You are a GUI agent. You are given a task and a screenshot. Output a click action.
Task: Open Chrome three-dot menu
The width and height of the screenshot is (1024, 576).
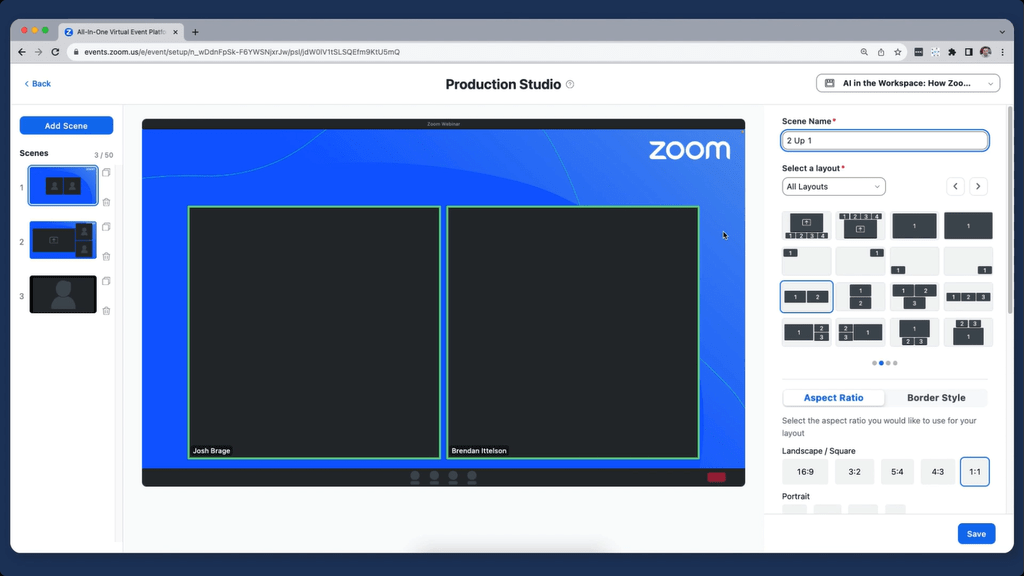click(x=1002, y=52)
